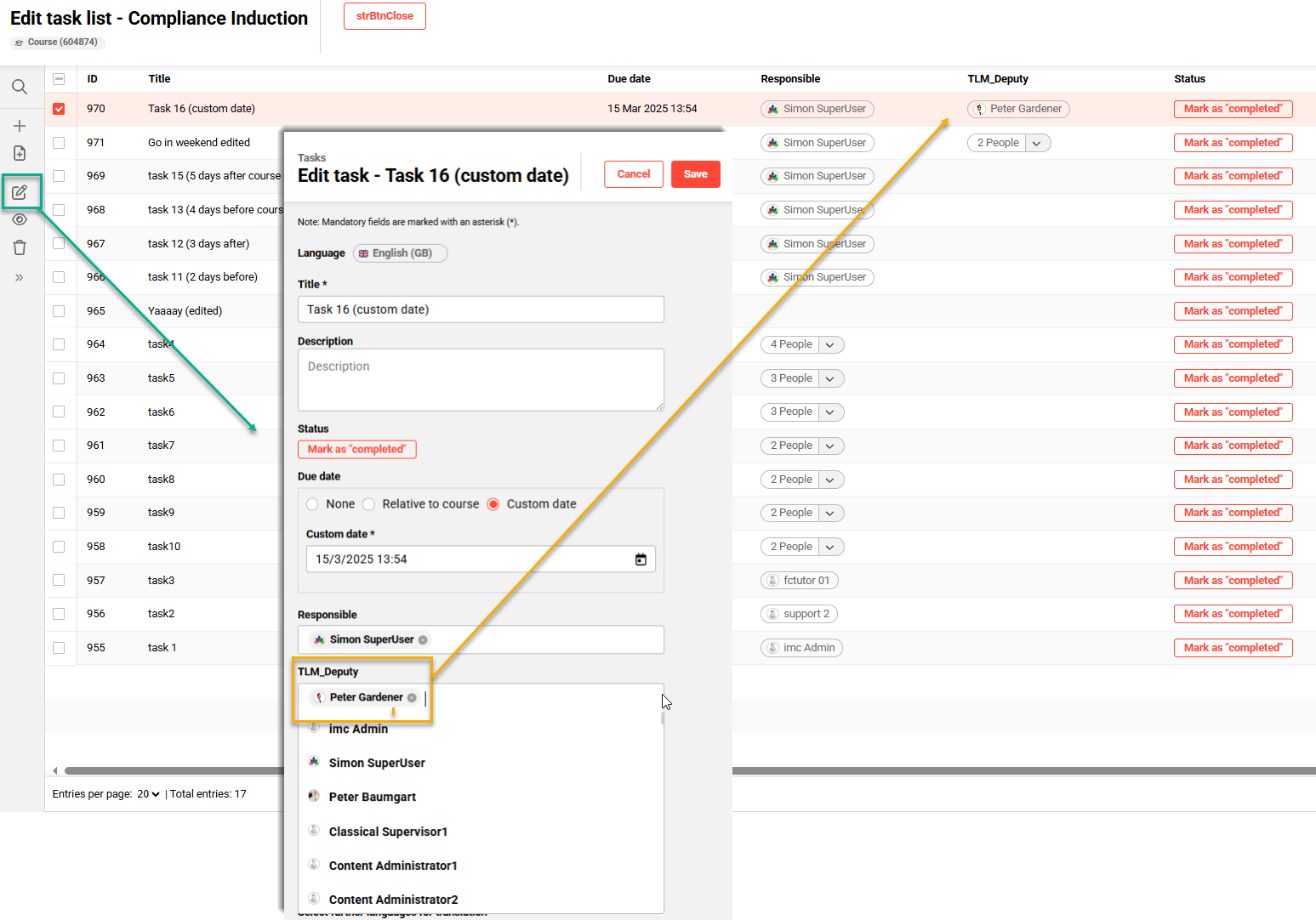Click the trash delete icon in sidebar
1316x920 pixels.
pos(20,247)
